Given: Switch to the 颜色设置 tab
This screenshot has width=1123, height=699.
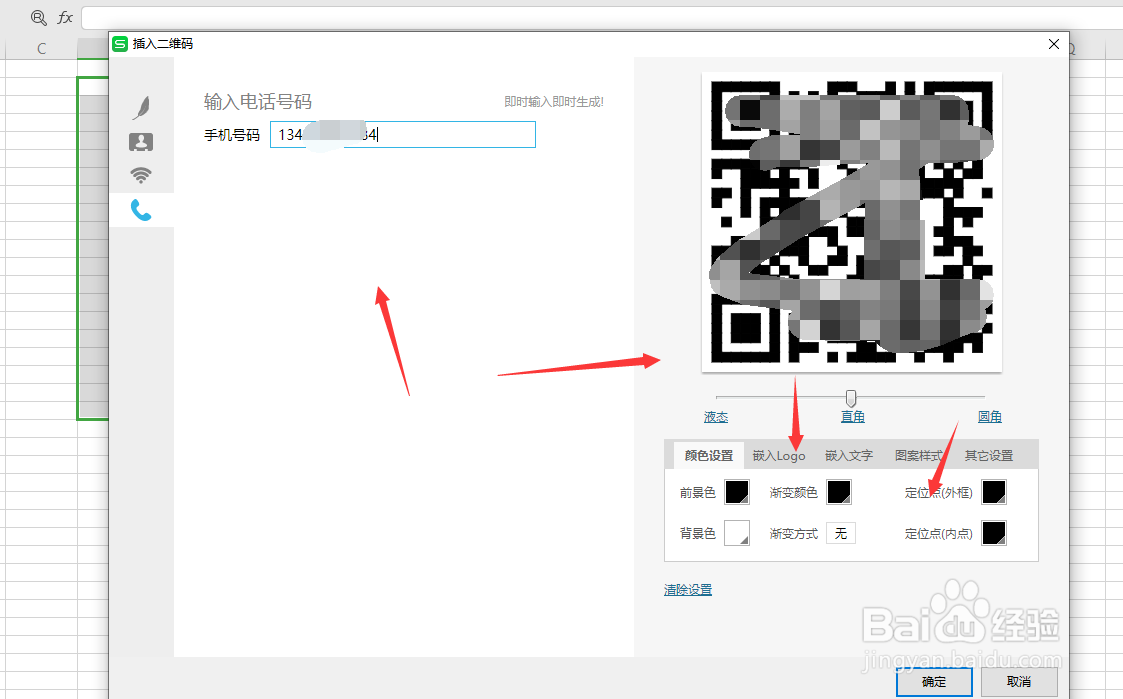Looking at the screenshot, I should 708,455.
